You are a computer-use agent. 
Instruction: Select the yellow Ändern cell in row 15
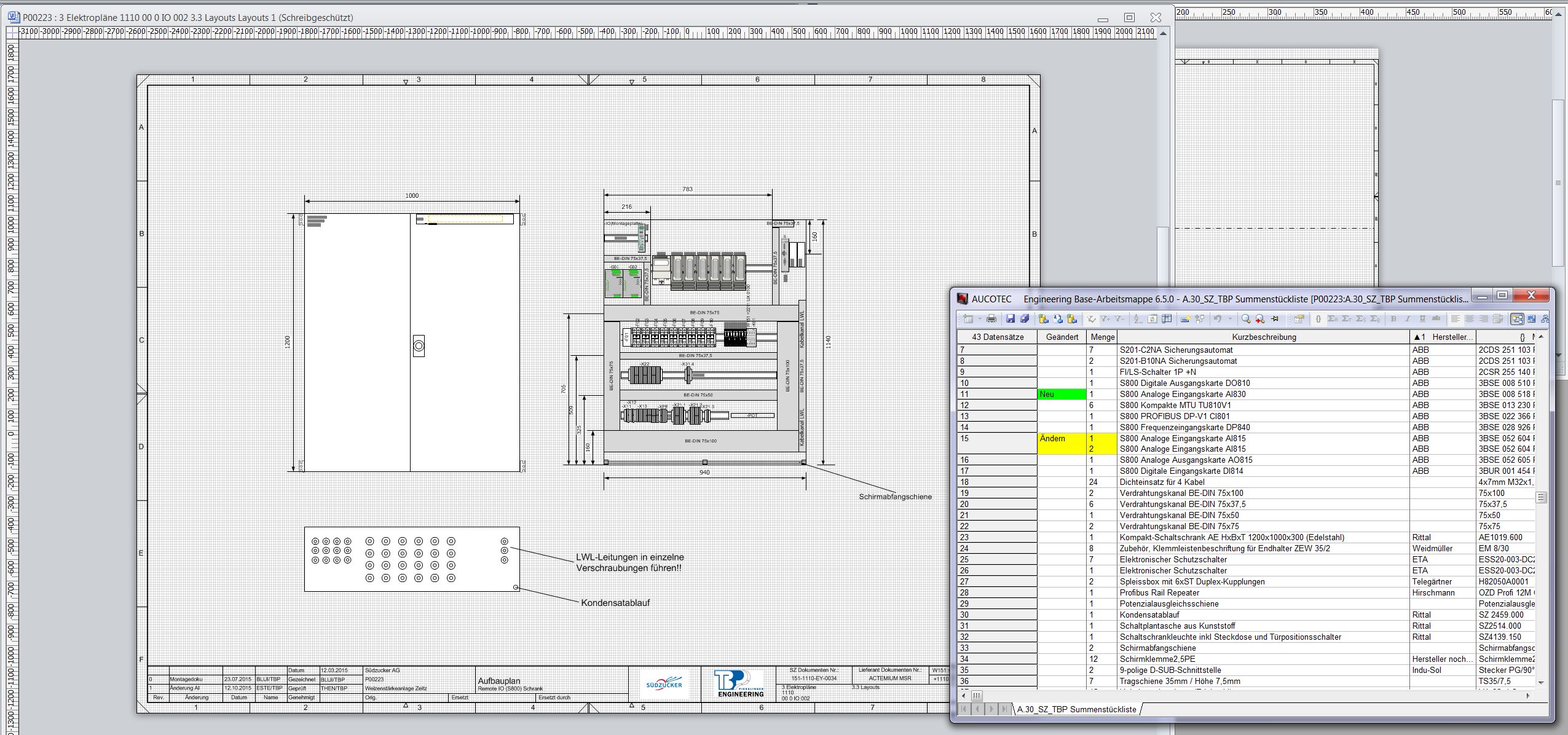pos(1062,444)
